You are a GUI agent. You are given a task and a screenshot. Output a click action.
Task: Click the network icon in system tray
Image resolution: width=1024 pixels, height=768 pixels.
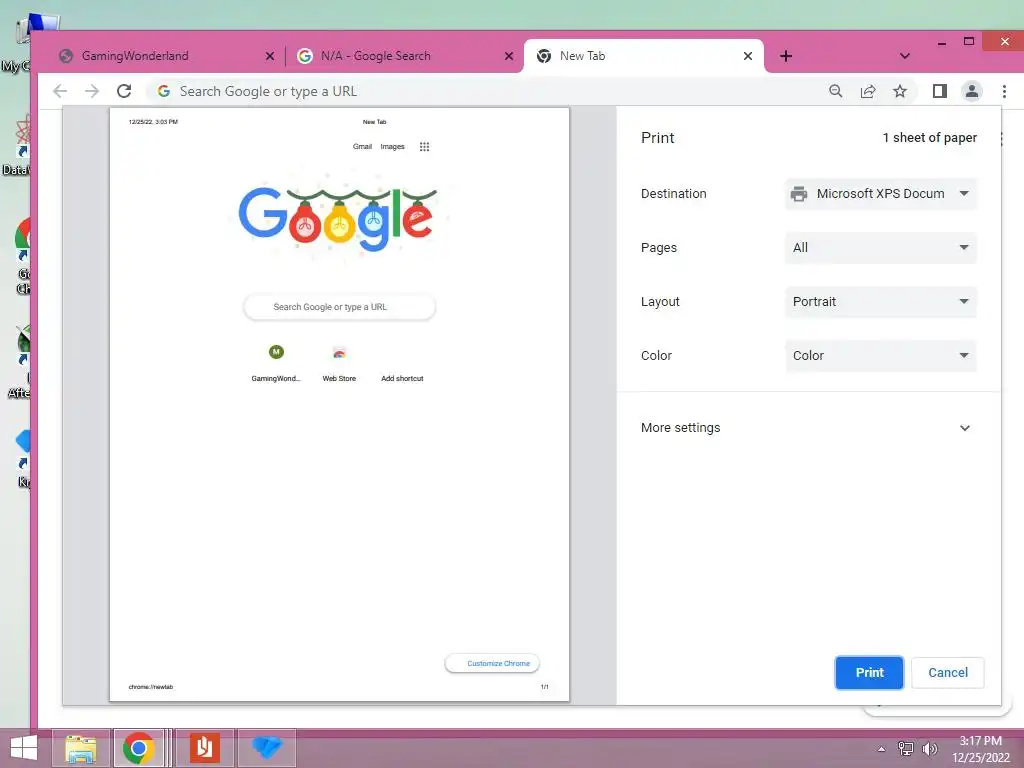[906, 749]
